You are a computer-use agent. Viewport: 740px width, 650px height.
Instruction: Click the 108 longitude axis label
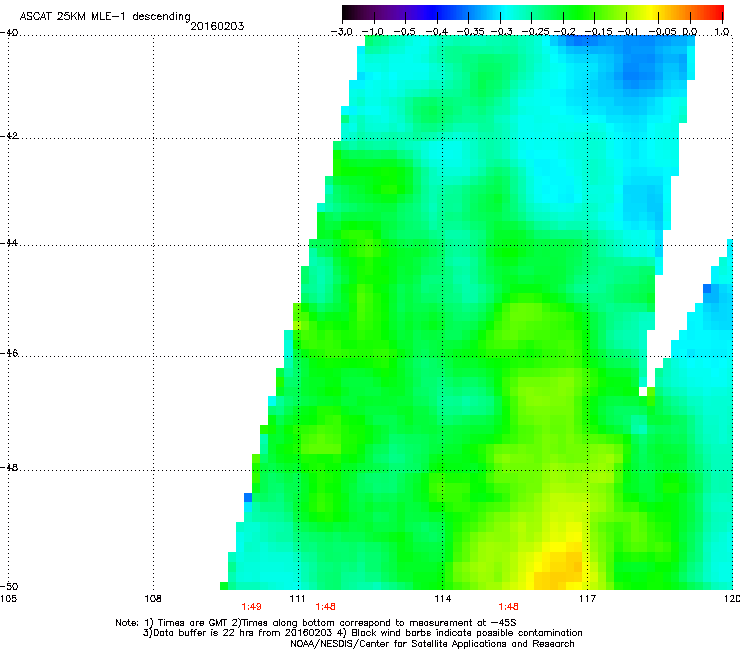coord(153,599)
